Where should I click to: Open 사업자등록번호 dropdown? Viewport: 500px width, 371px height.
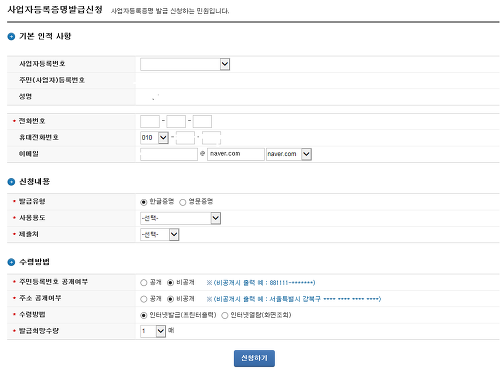[x=185, y=64]
